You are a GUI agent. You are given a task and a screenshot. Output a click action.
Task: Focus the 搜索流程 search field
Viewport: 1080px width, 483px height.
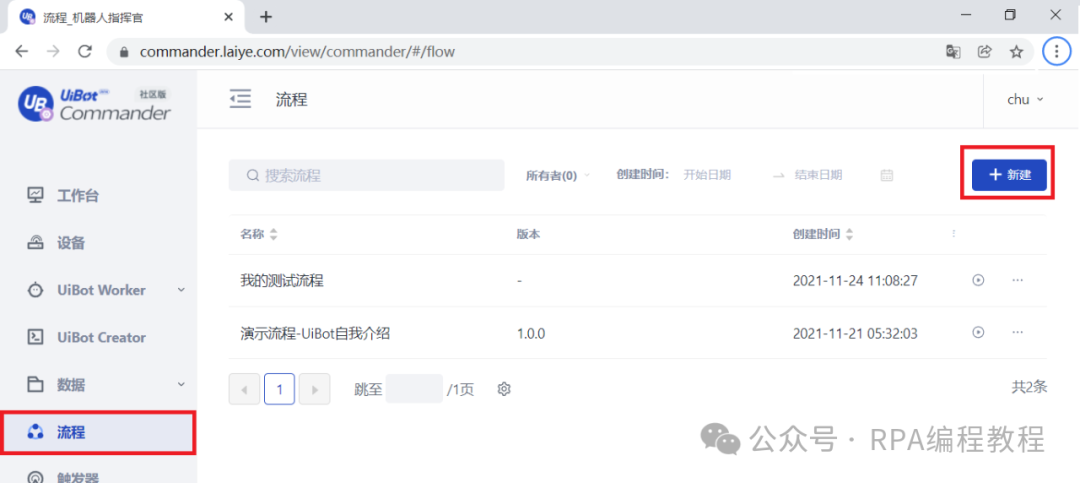366,175
